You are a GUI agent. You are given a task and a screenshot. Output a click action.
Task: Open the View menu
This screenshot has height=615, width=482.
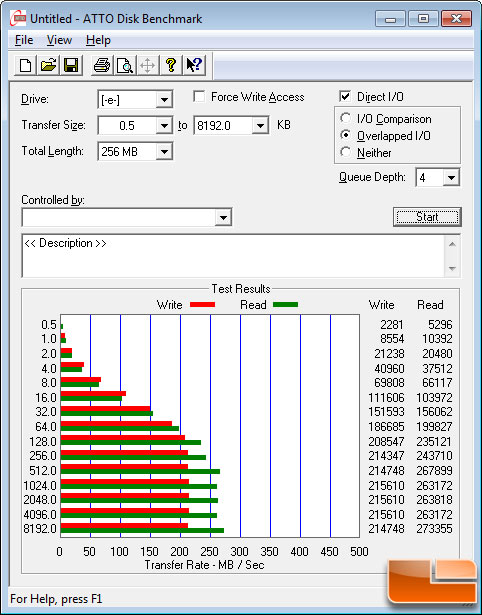pos(59,40)
